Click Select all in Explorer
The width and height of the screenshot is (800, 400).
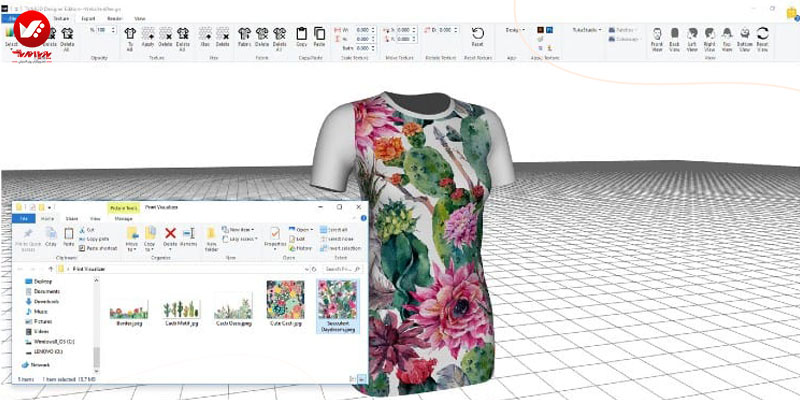(334, 230)
